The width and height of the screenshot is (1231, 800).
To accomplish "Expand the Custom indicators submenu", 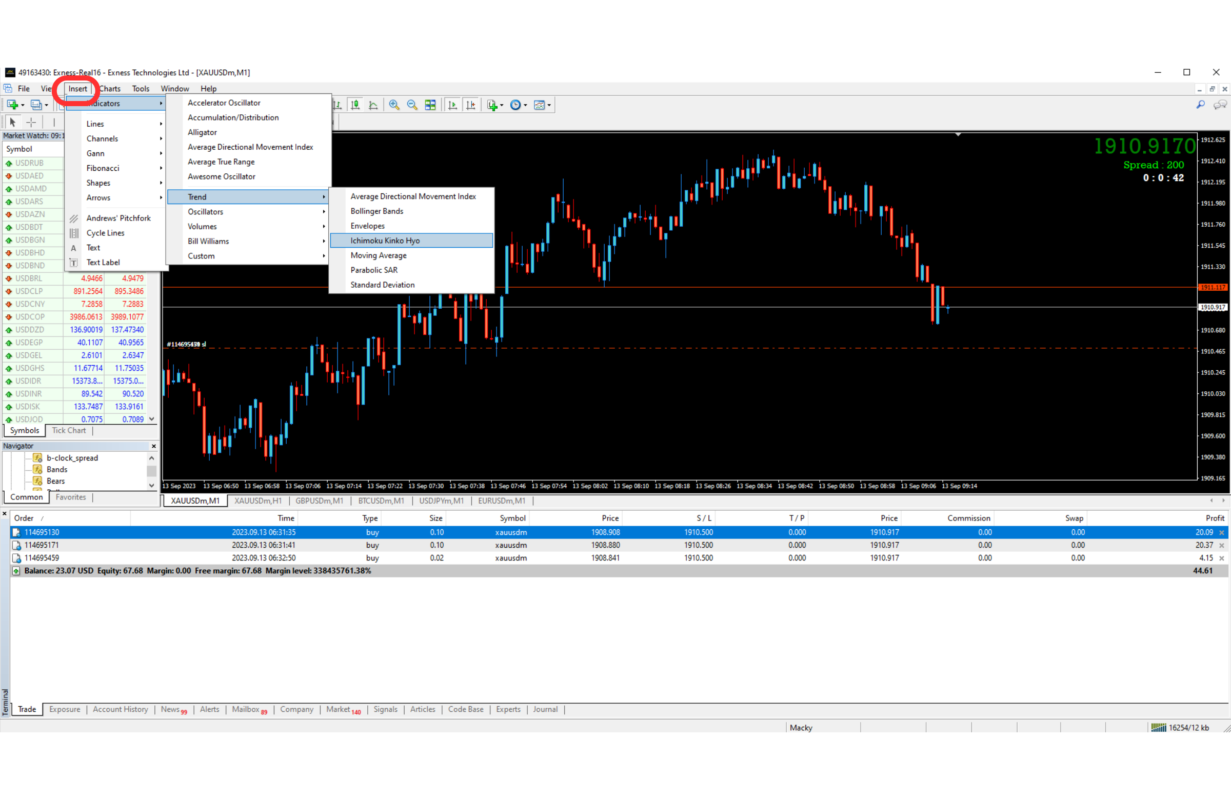I will click(248, 256).
